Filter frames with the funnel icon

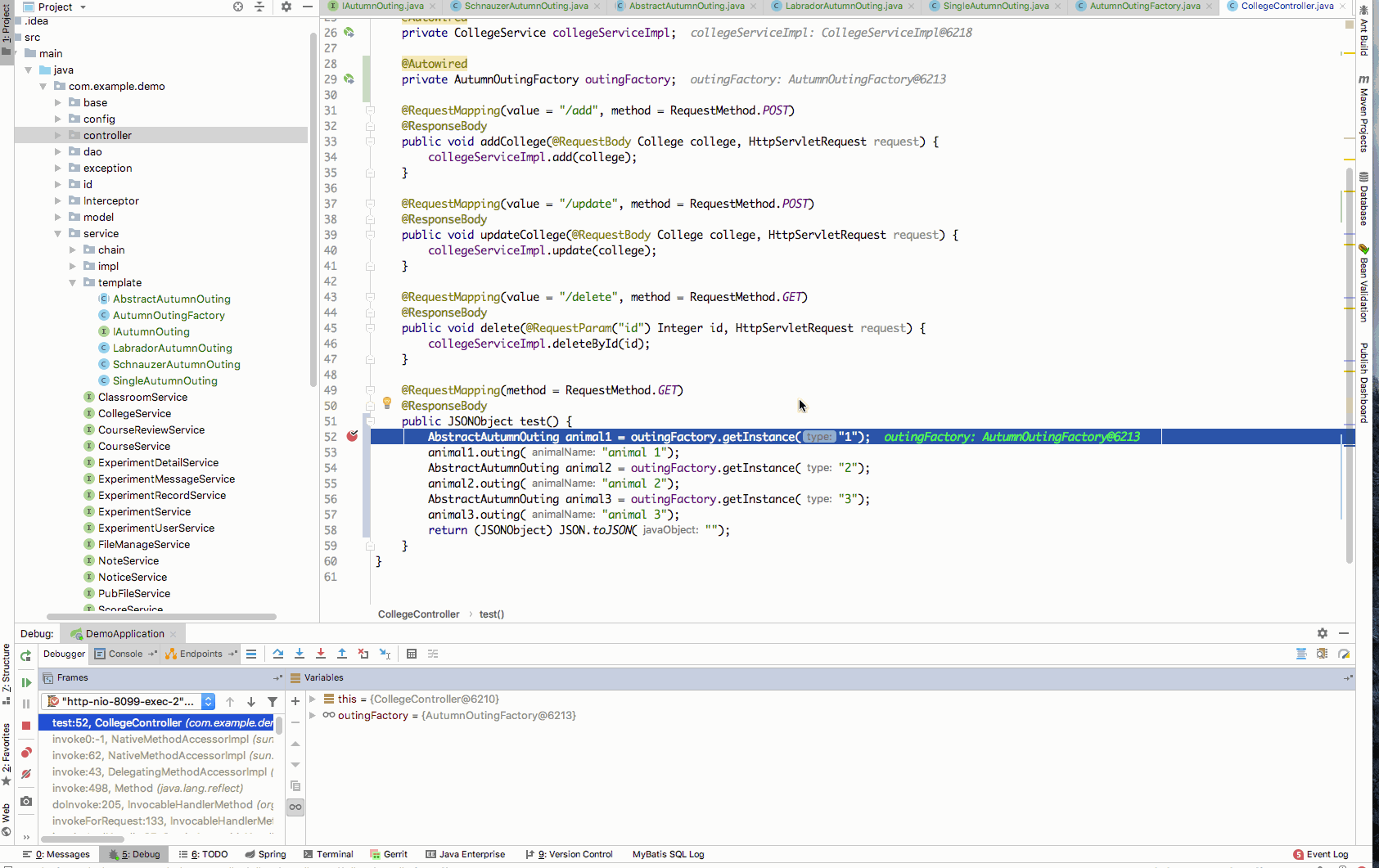(273, 702)
